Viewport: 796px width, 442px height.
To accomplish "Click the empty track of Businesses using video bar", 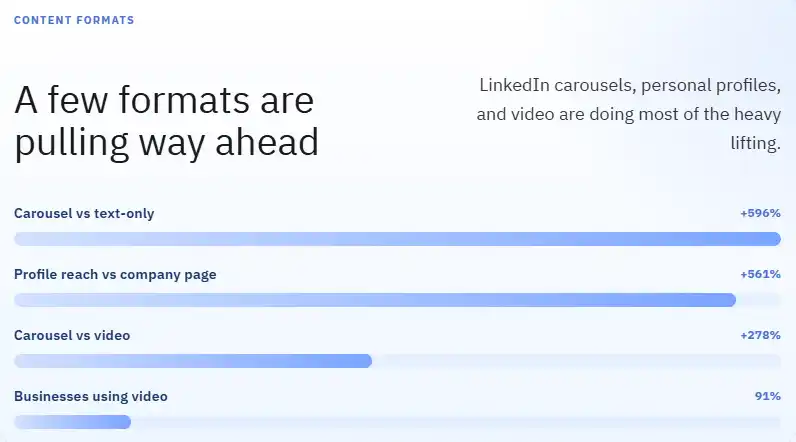I will pos(456,422).
